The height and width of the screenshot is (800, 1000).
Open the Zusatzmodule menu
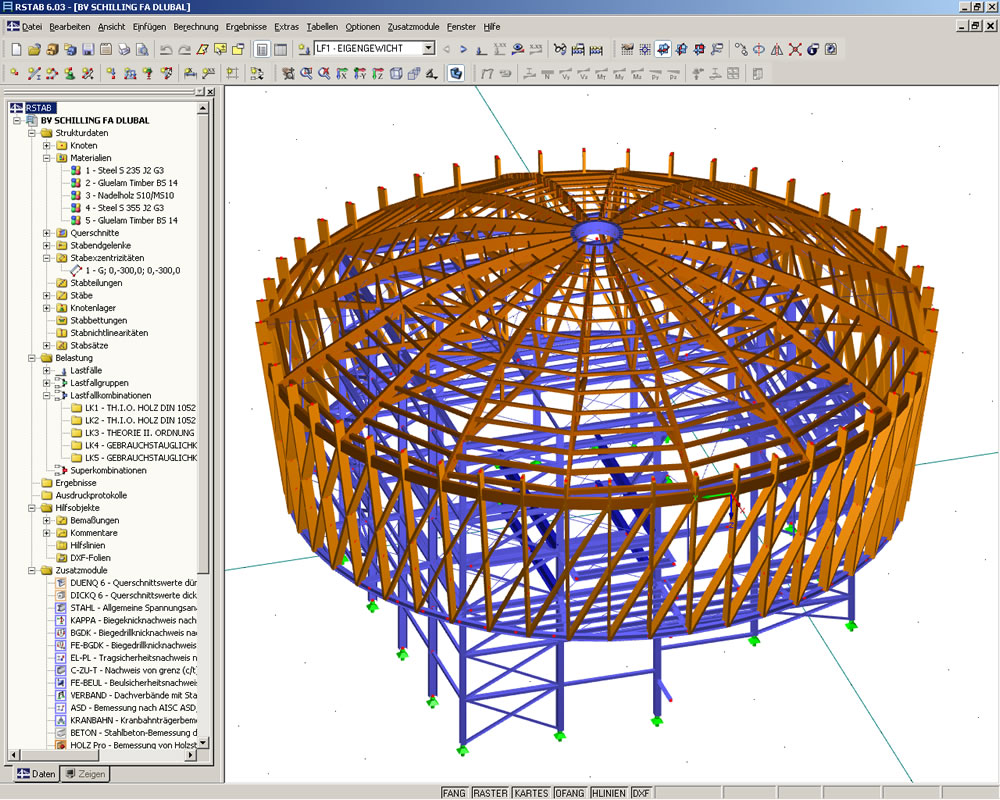pyautogui.click(x=413, y=27)
